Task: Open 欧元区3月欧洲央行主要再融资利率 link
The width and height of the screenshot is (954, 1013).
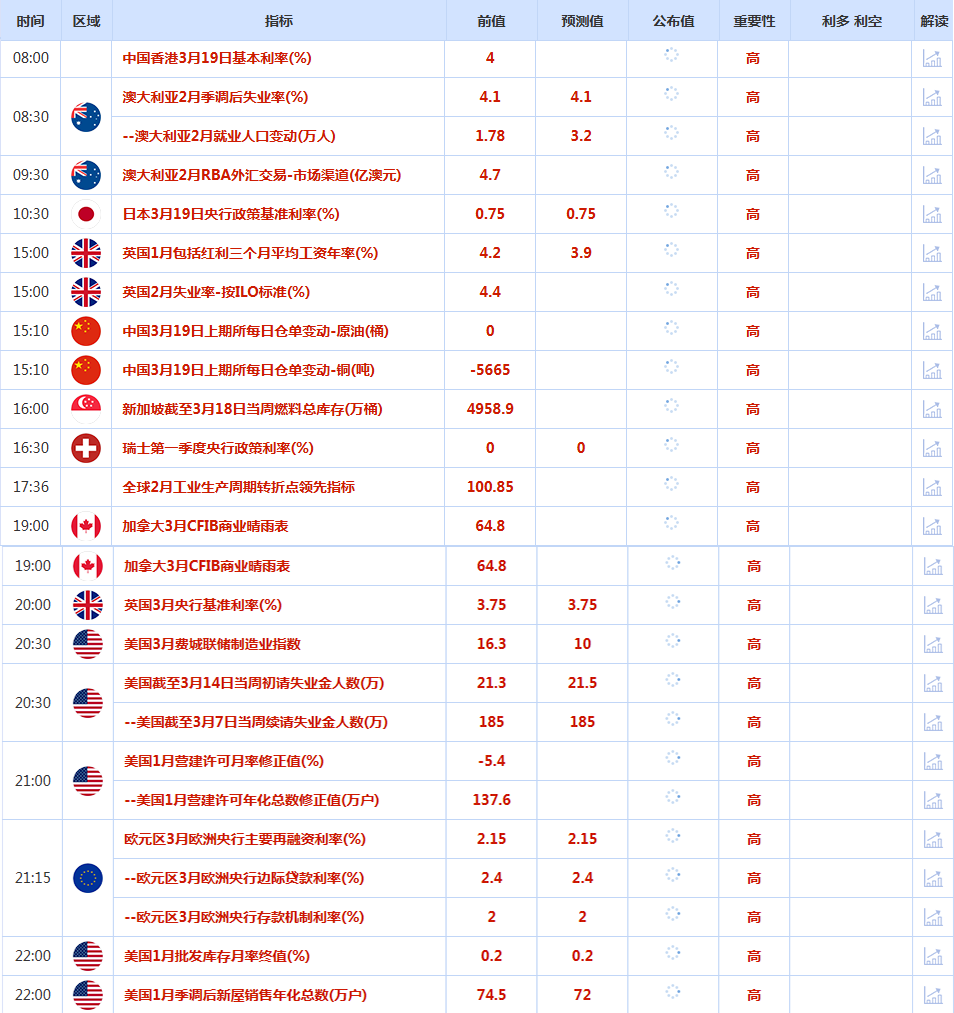Action: coord(244,839)
